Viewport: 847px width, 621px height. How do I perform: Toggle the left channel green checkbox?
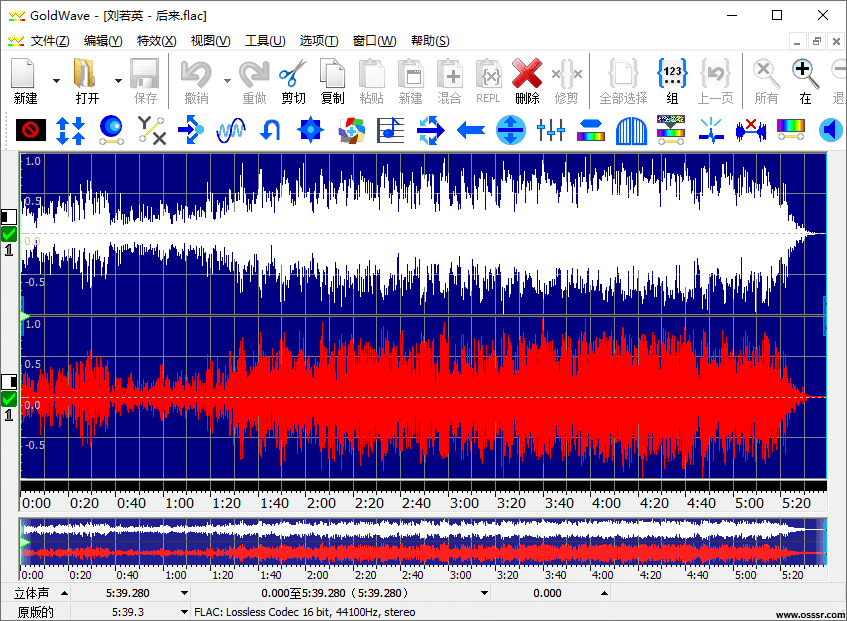pos(9,234)
